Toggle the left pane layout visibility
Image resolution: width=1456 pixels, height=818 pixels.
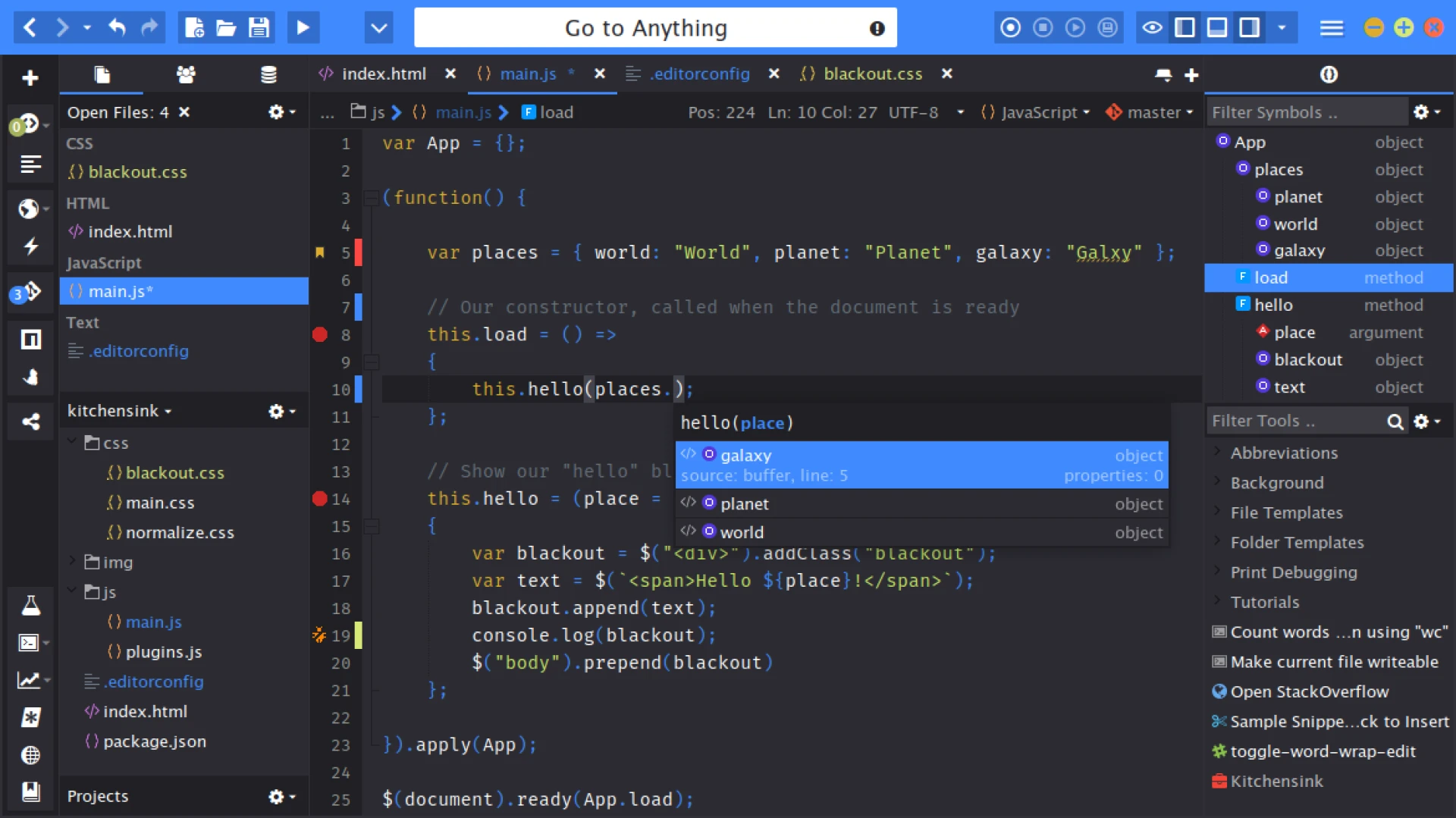point(1185,27)
